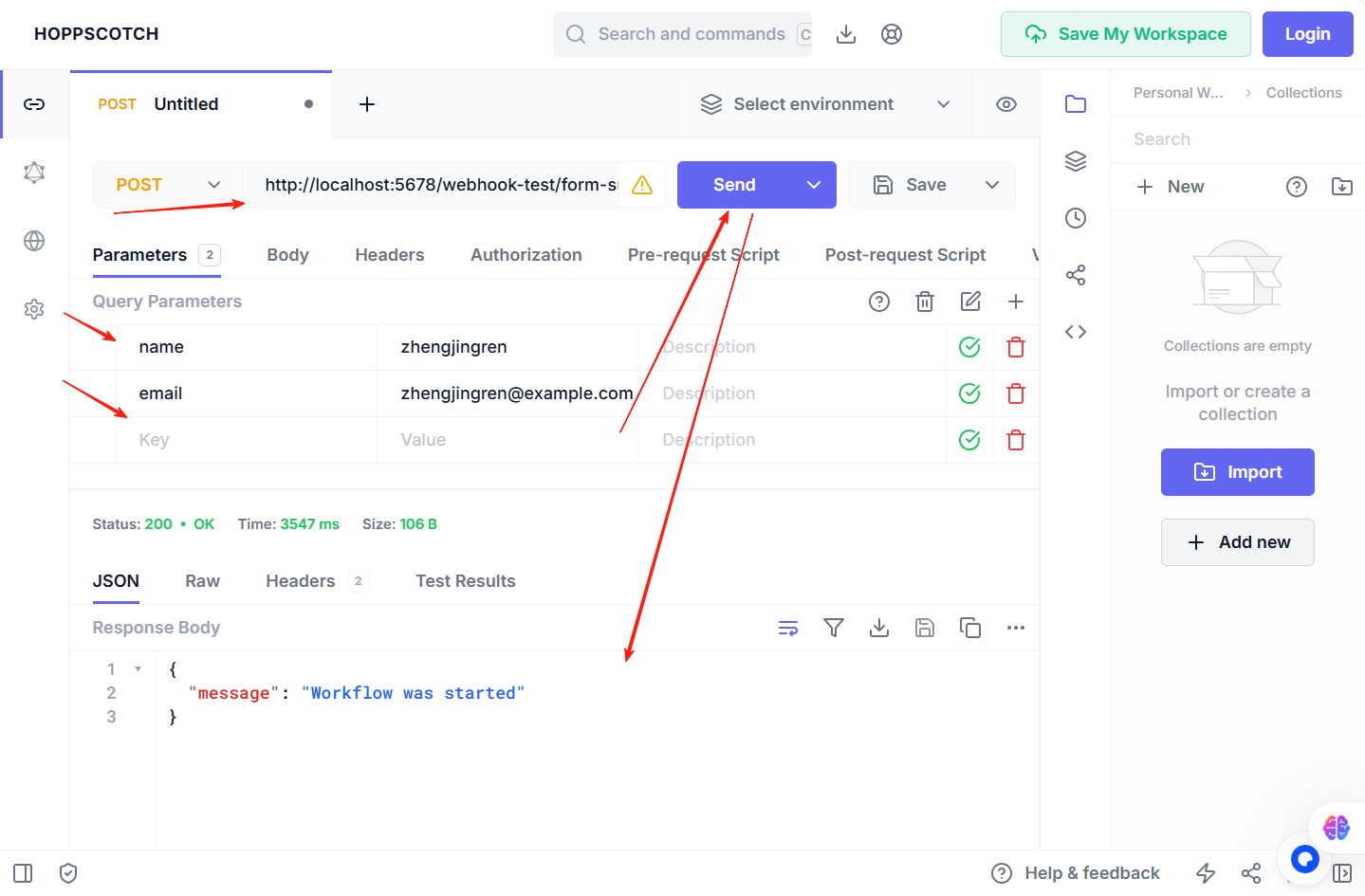The image size is (1365, 896).
Task: Toggle environment preview eye icon
Action: [x=1006, y=104]
